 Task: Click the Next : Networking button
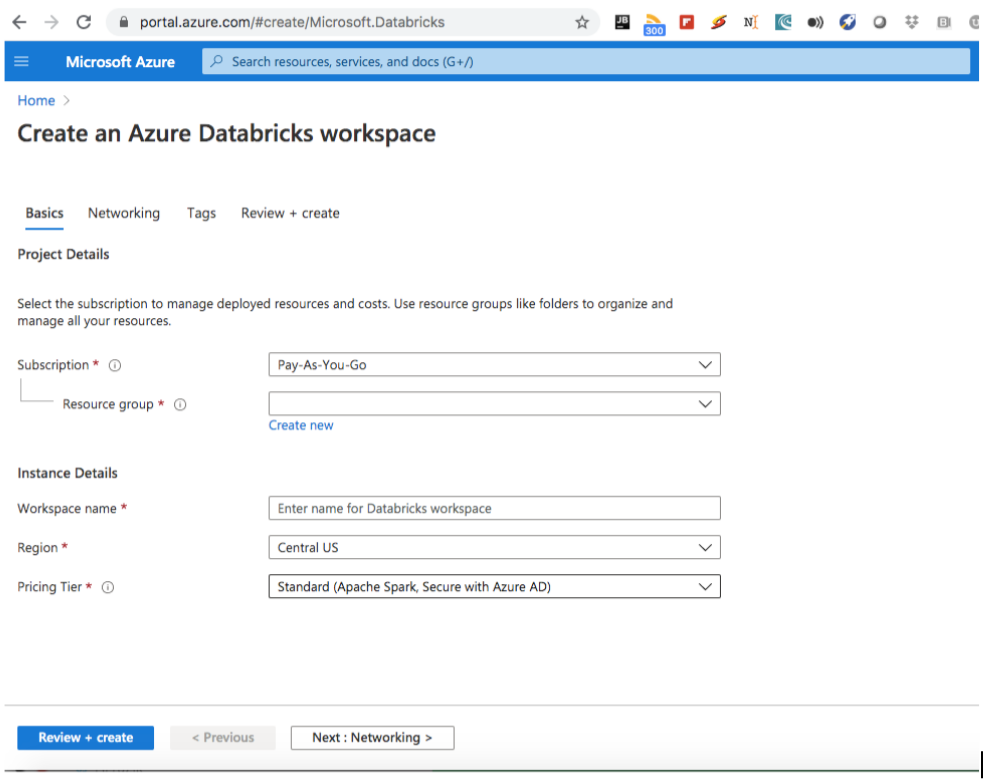(373, 737)
